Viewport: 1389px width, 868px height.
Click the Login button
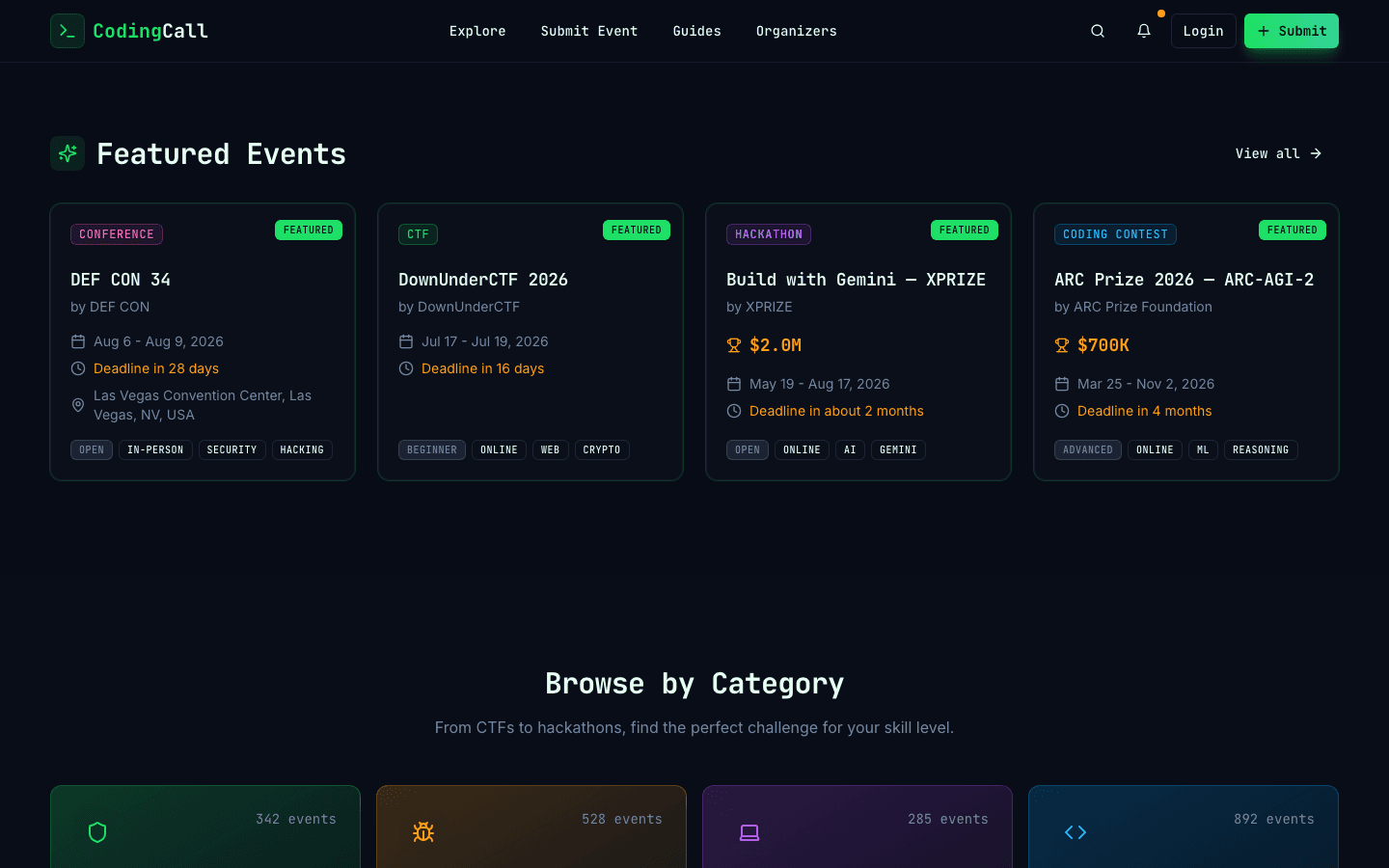pos(1203,31)
